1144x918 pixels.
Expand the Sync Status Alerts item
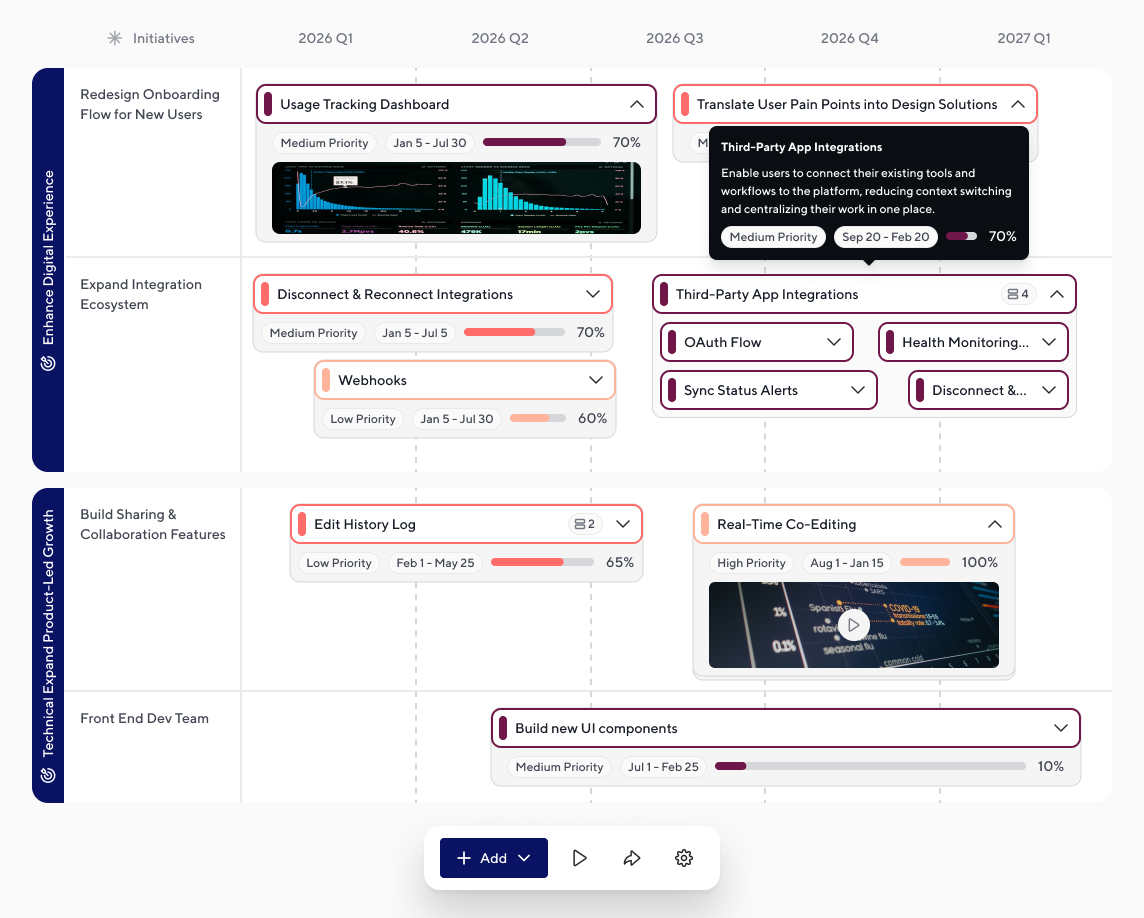coord(858,390)
